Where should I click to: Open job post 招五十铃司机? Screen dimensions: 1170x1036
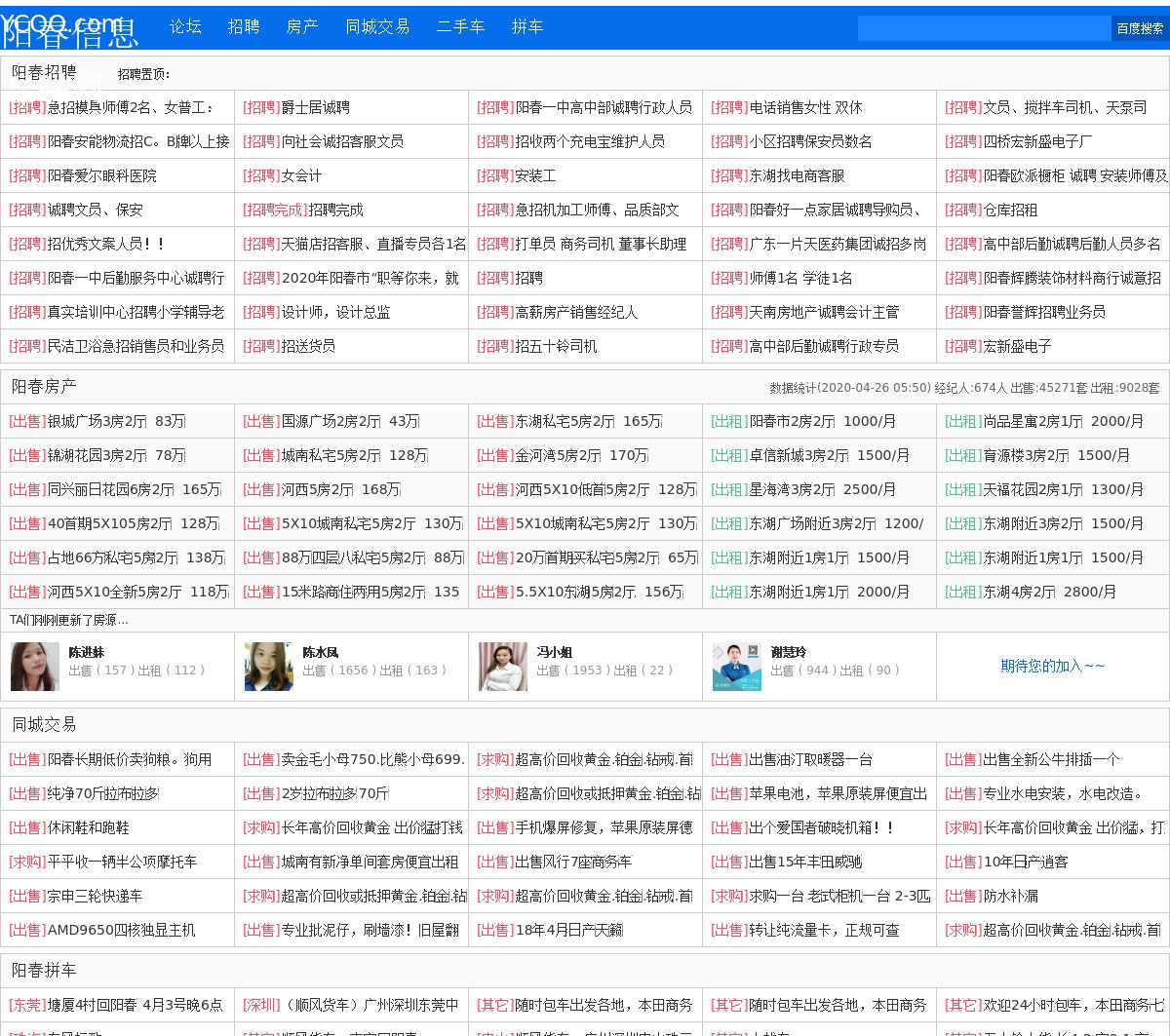[x=556, y=347]
